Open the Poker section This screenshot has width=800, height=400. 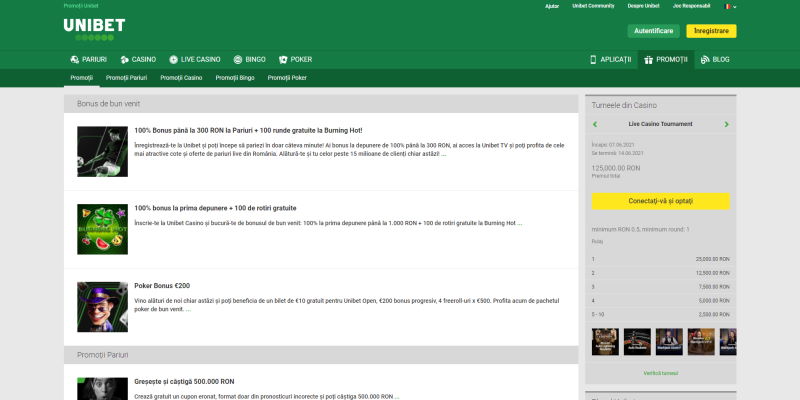pos(295,60)
